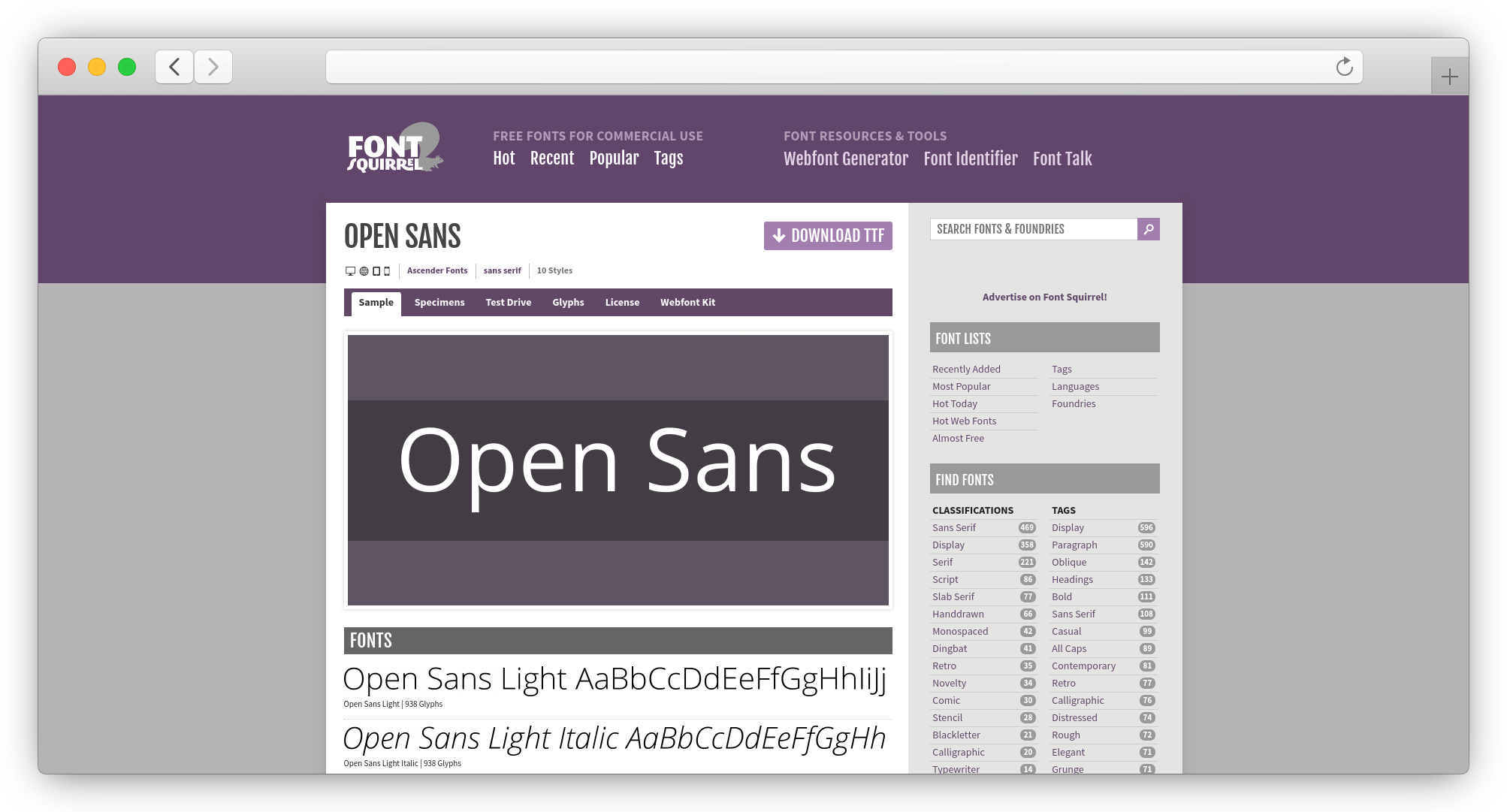1507x812 pixels.
Task: Click the desktop use license icon
Action: [x=350, y=271]
